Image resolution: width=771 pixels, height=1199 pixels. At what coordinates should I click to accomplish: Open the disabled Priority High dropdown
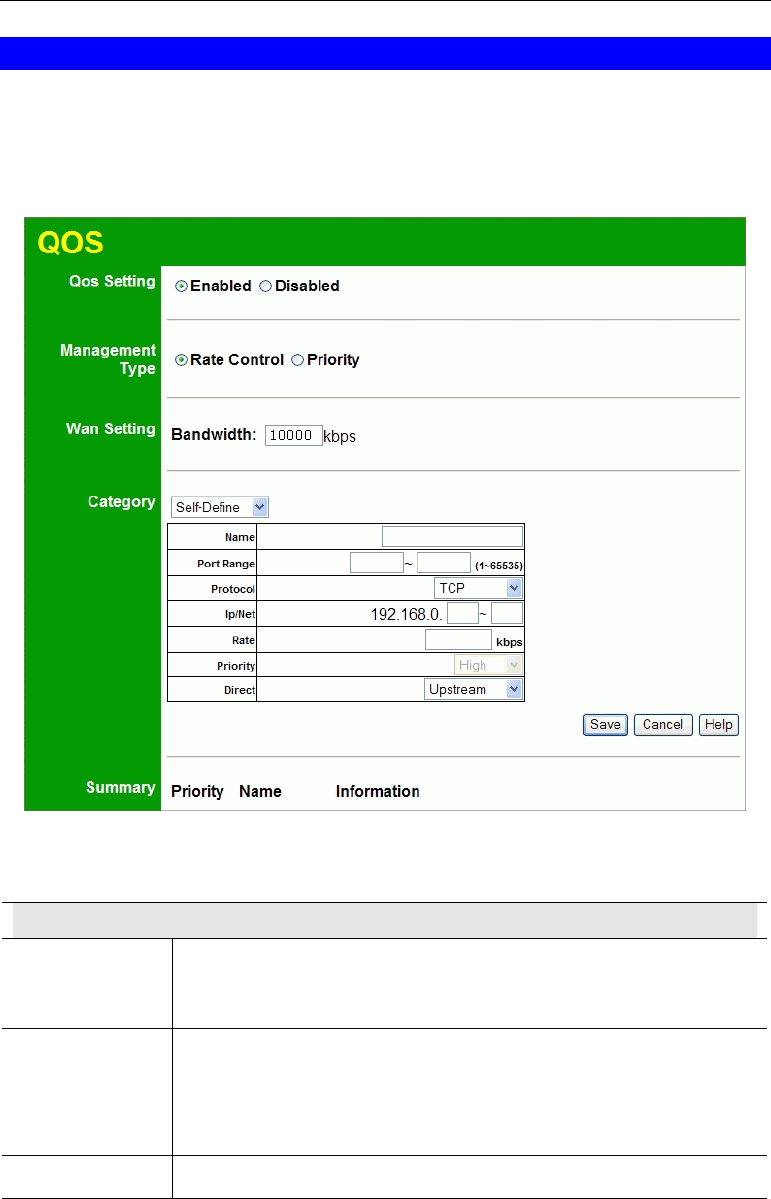488,665
